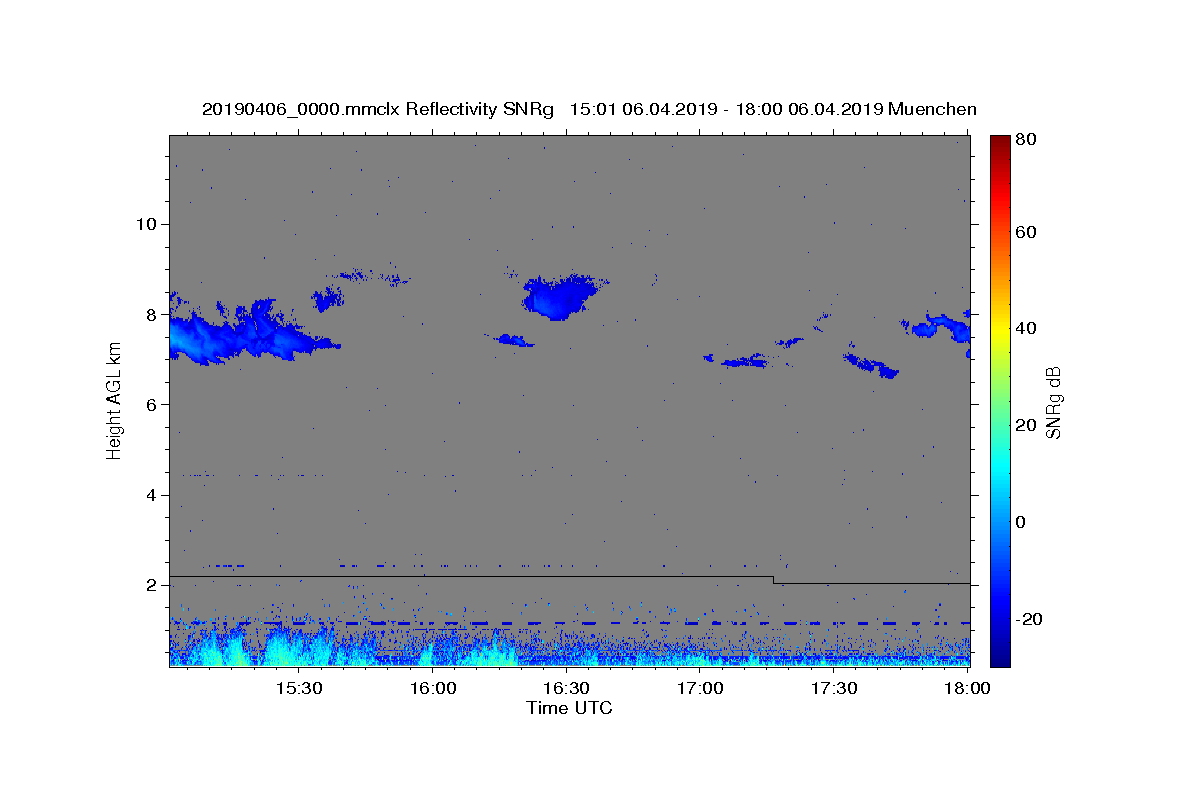Click the colorbar value 40

(x=1025, y=328)
